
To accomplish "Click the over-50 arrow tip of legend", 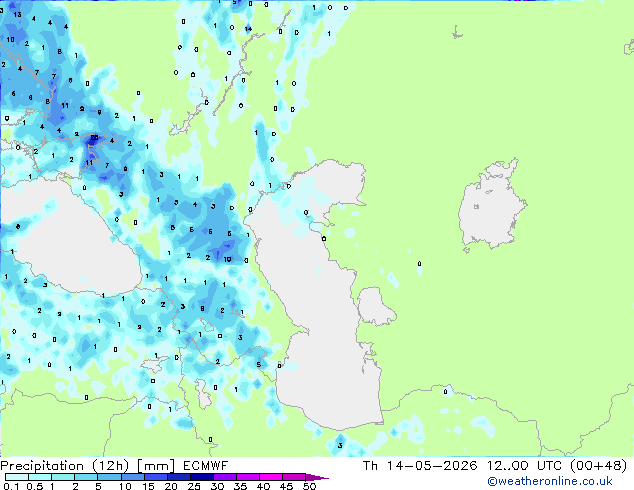I will [317, 477].
